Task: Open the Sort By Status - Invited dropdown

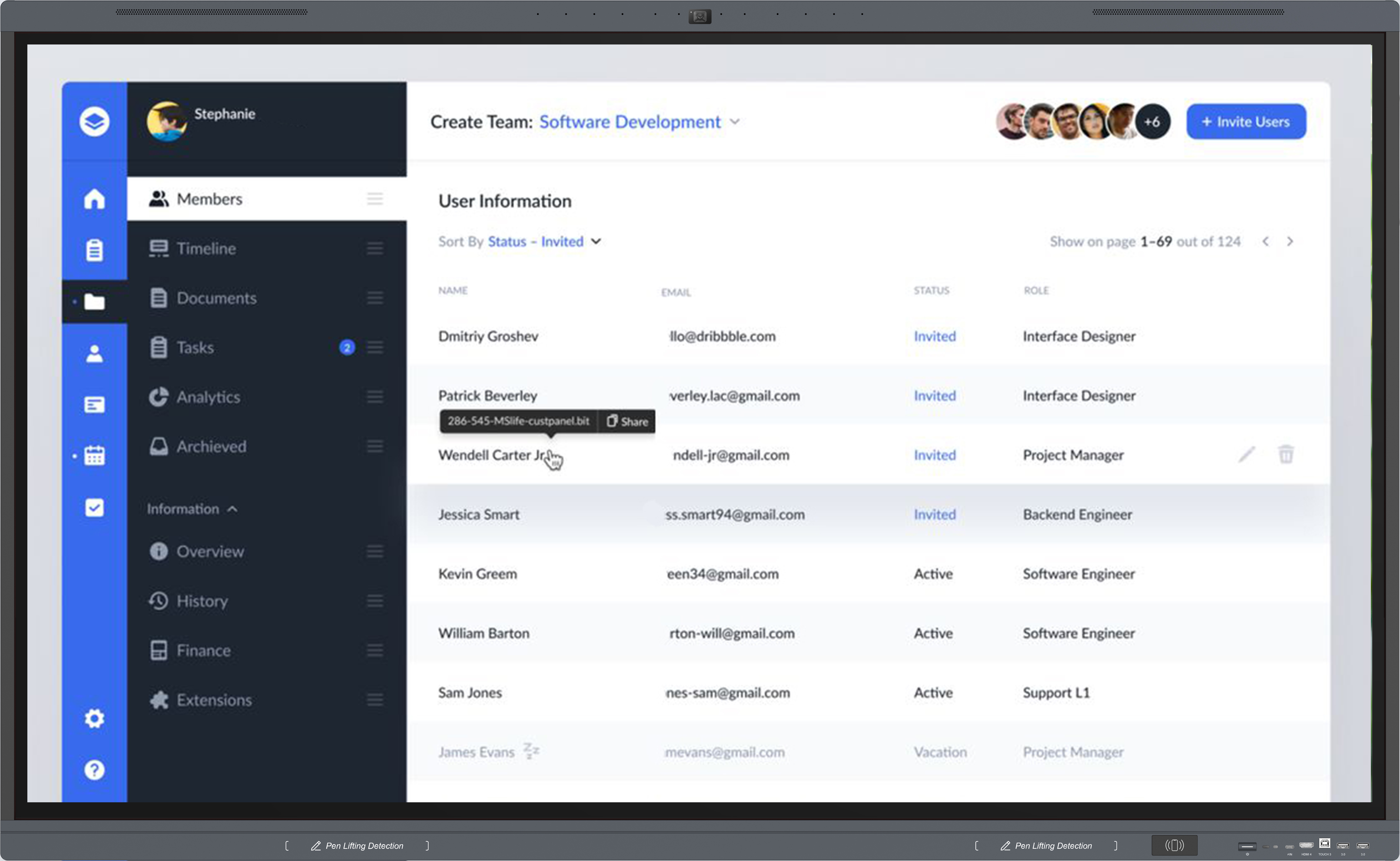Action: pyautogui.click(x=544, y=241)
